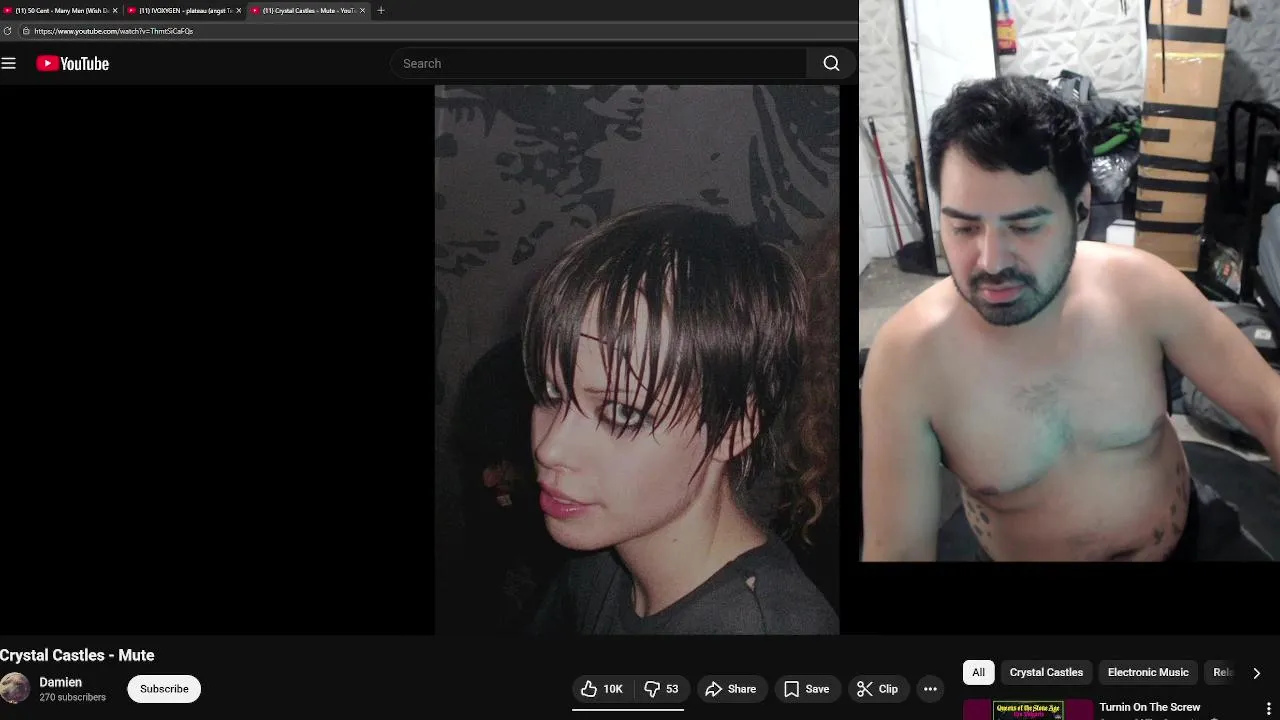Screen dimensions: 1280x720
Task: Show next filter chips with arrow
Action: [1256, 673]
